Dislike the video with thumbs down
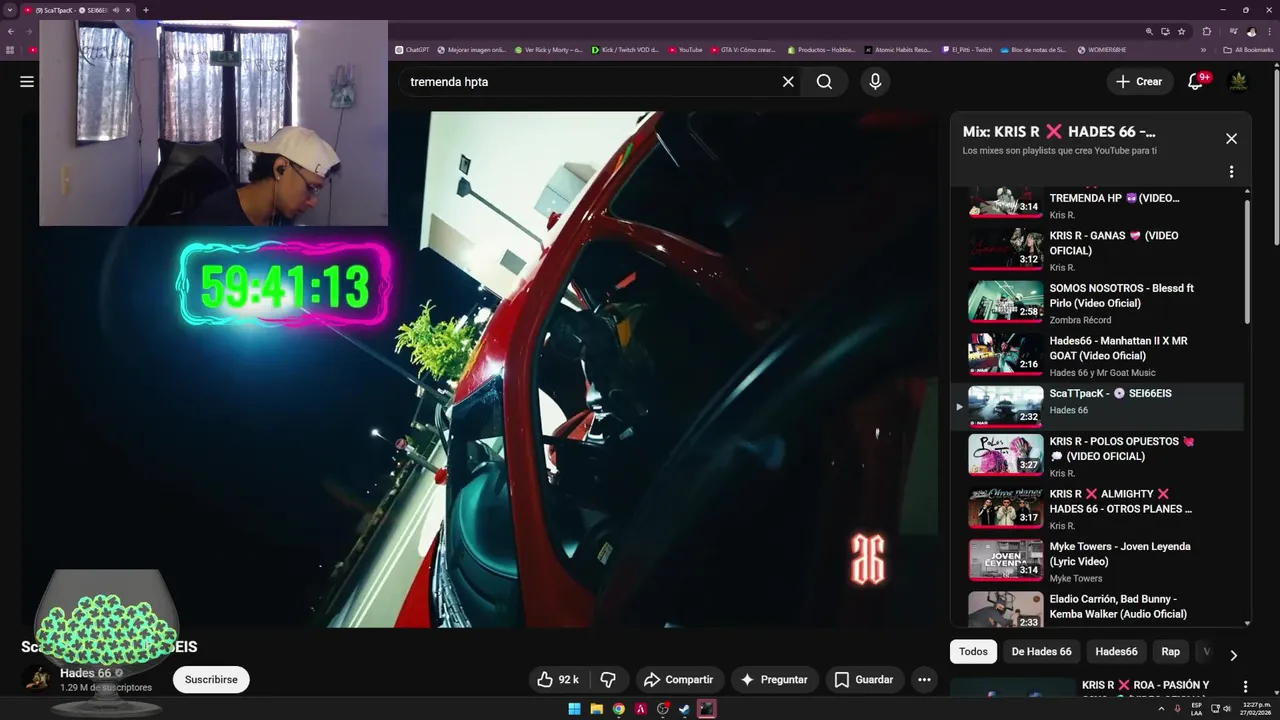1280x720 pixels. (x=608, y=680)
